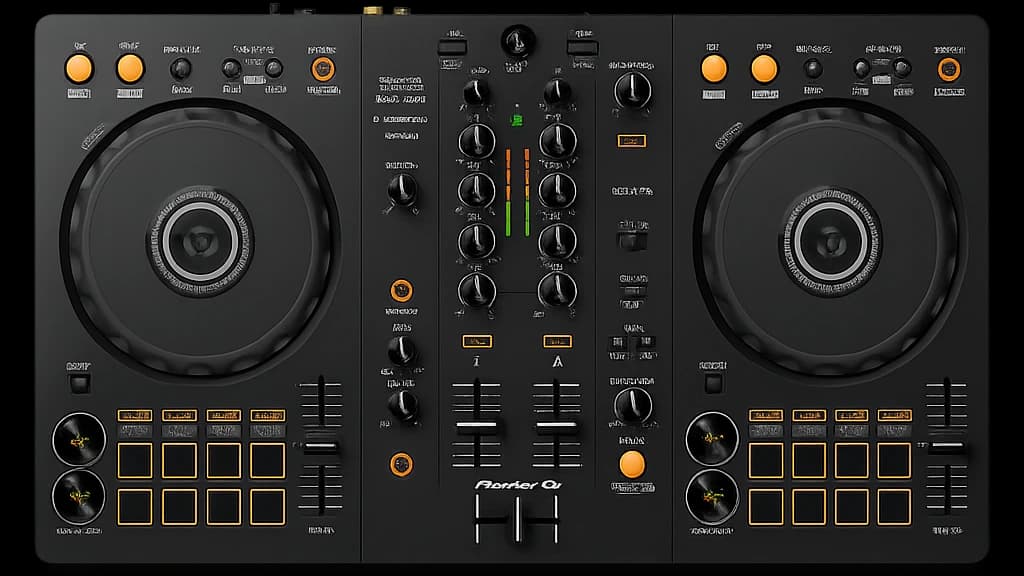Select first pad mode button above right deck pads
Viewport: 1024px width, 576px height.
click(x=765, y=415)
